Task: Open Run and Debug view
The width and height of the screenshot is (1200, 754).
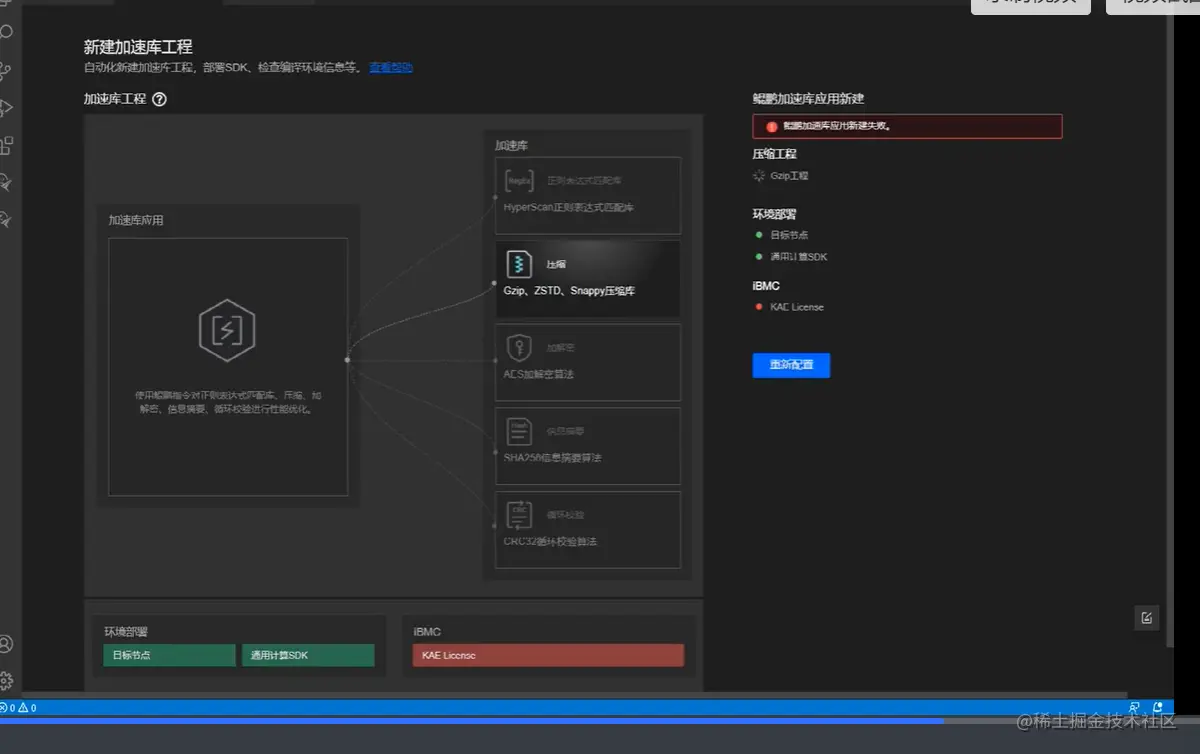Action: click(x=6, y=107)
